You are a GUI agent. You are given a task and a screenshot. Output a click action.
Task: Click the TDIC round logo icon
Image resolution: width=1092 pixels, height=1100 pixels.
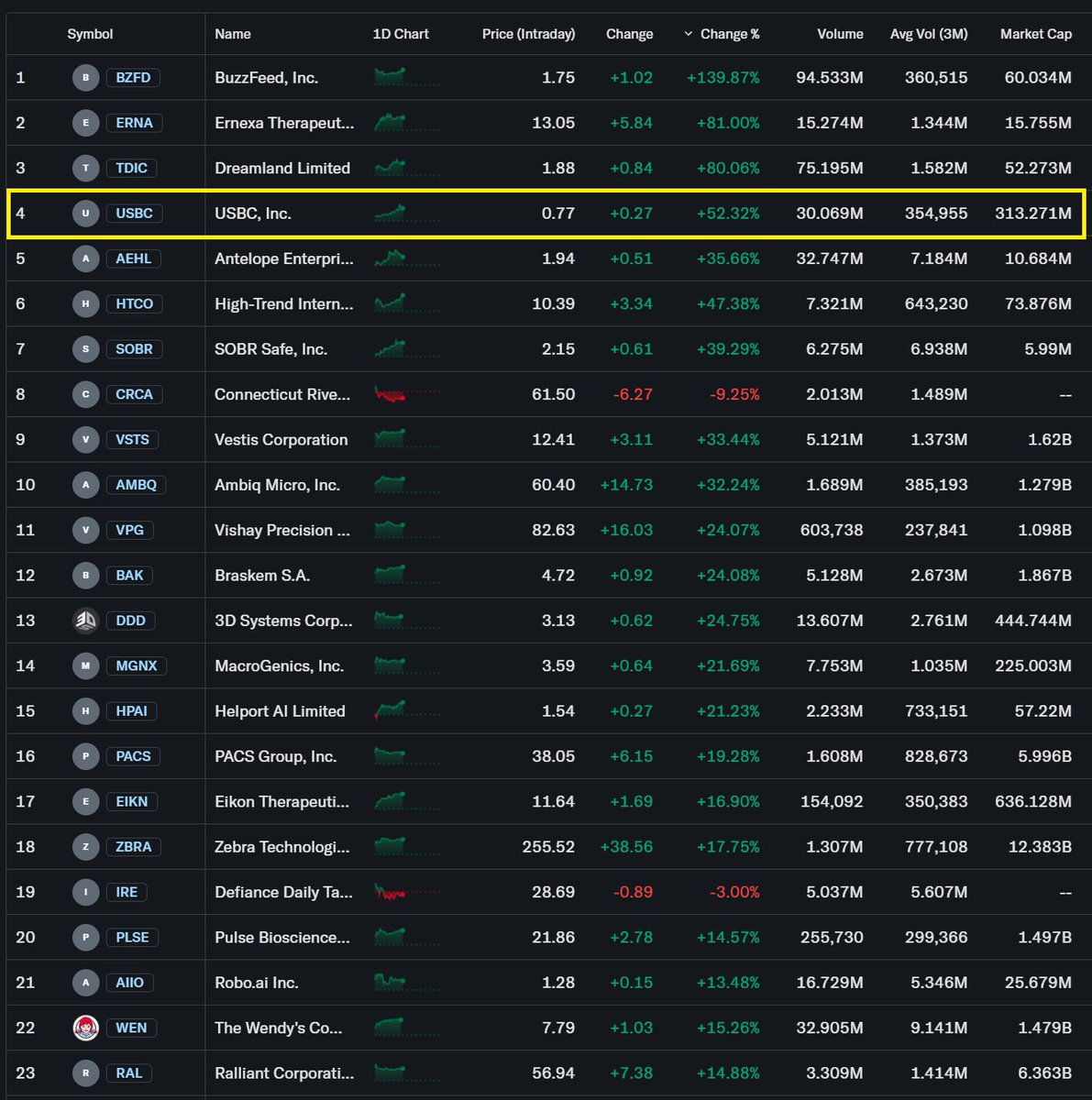[x=86, y=168]
